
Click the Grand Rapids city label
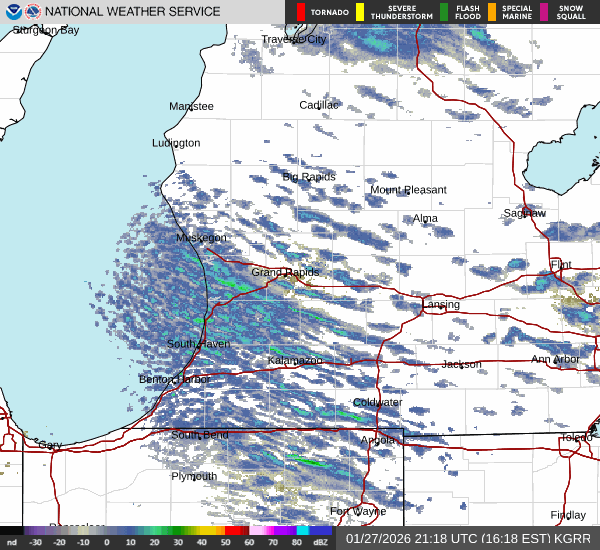click(x=285, y=272)
